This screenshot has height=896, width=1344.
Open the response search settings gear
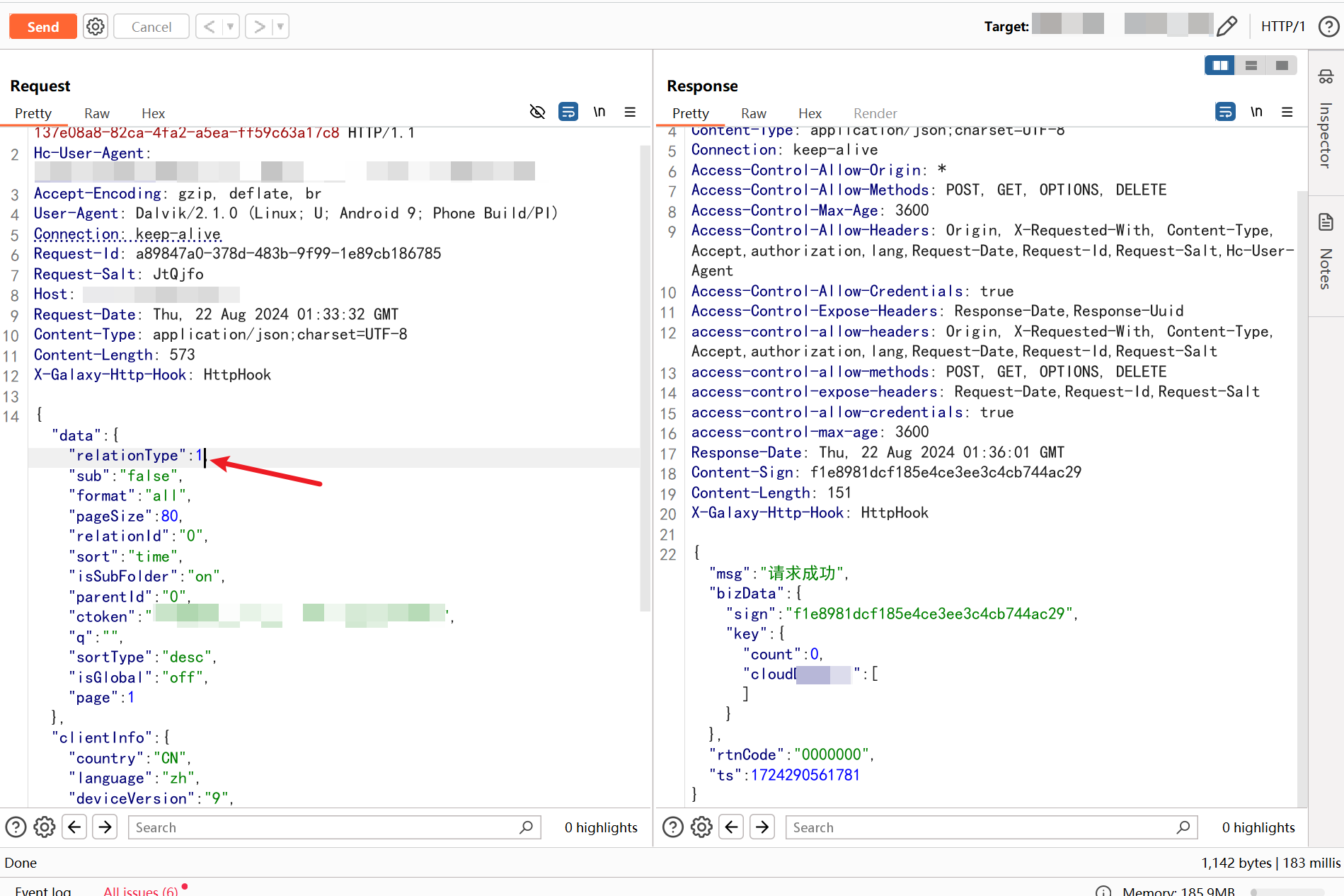point(701,827)
